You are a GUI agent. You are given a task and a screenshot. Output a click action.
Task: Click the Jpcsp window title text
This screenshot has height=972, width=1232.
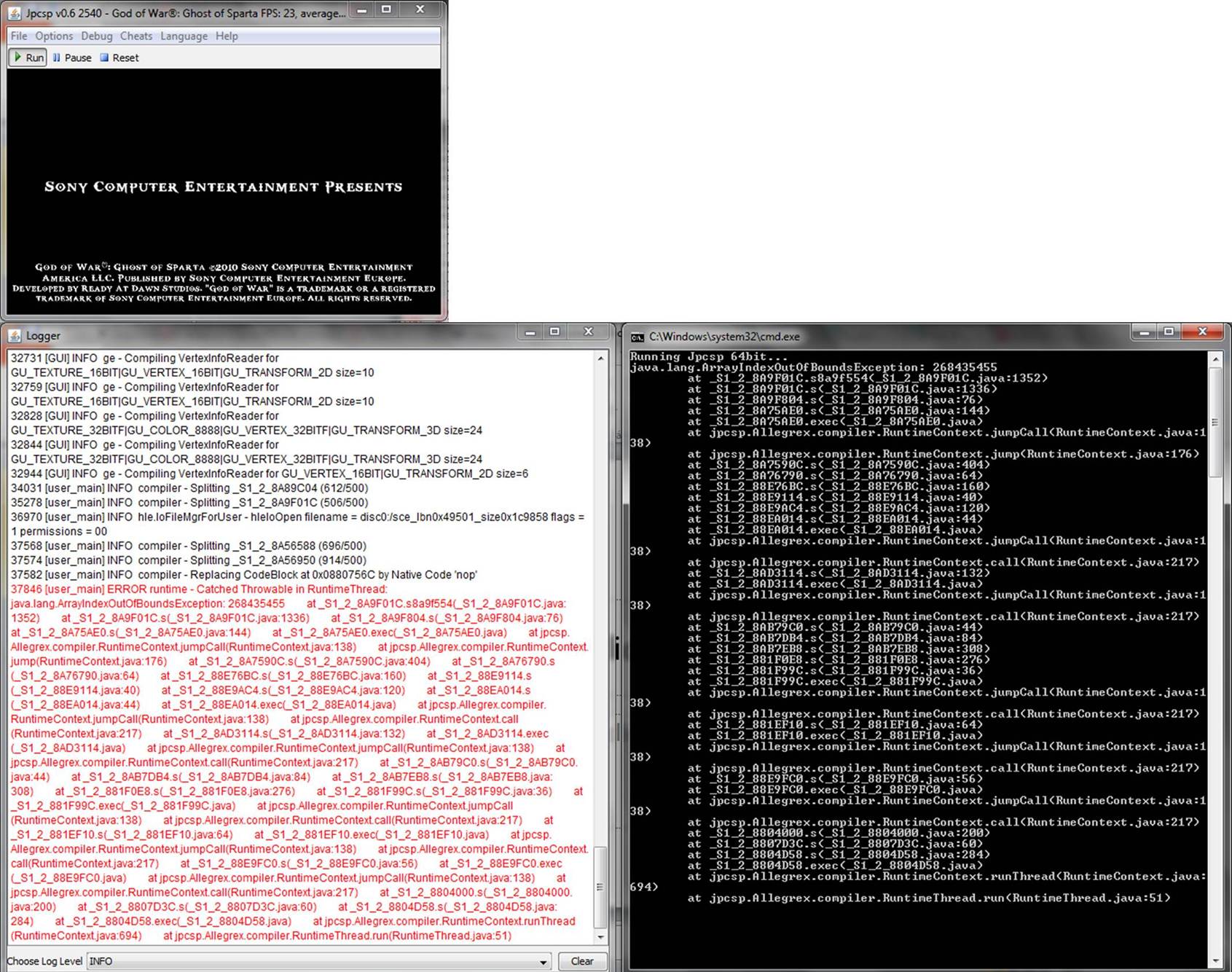tap(186, 13)
